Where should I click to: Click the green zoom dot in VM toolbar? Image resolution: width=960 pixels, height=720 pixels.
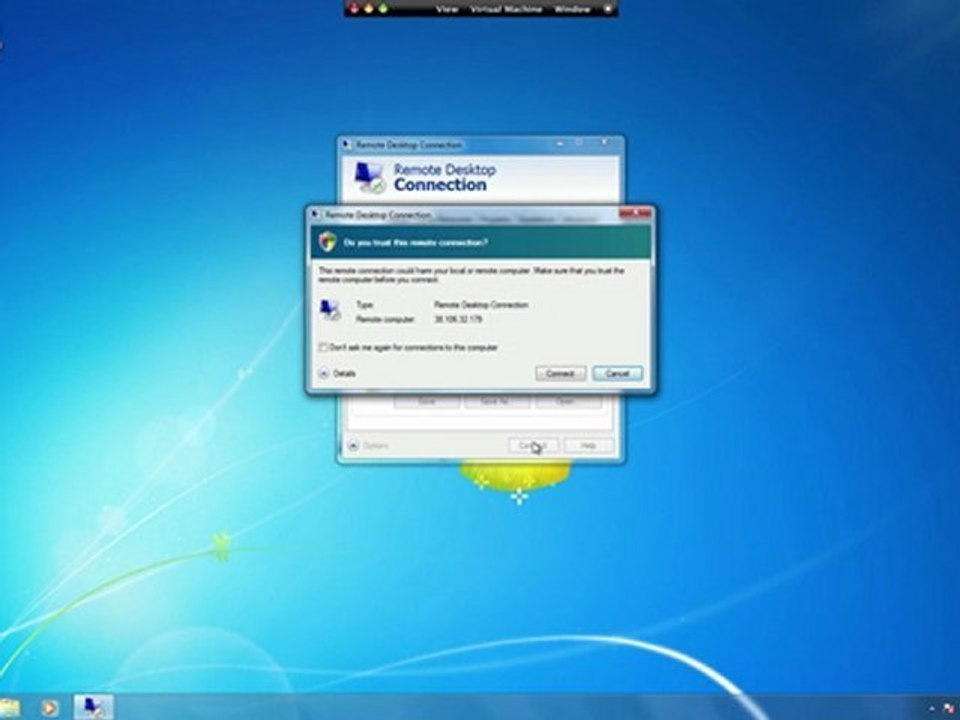(x=383, y=9)
